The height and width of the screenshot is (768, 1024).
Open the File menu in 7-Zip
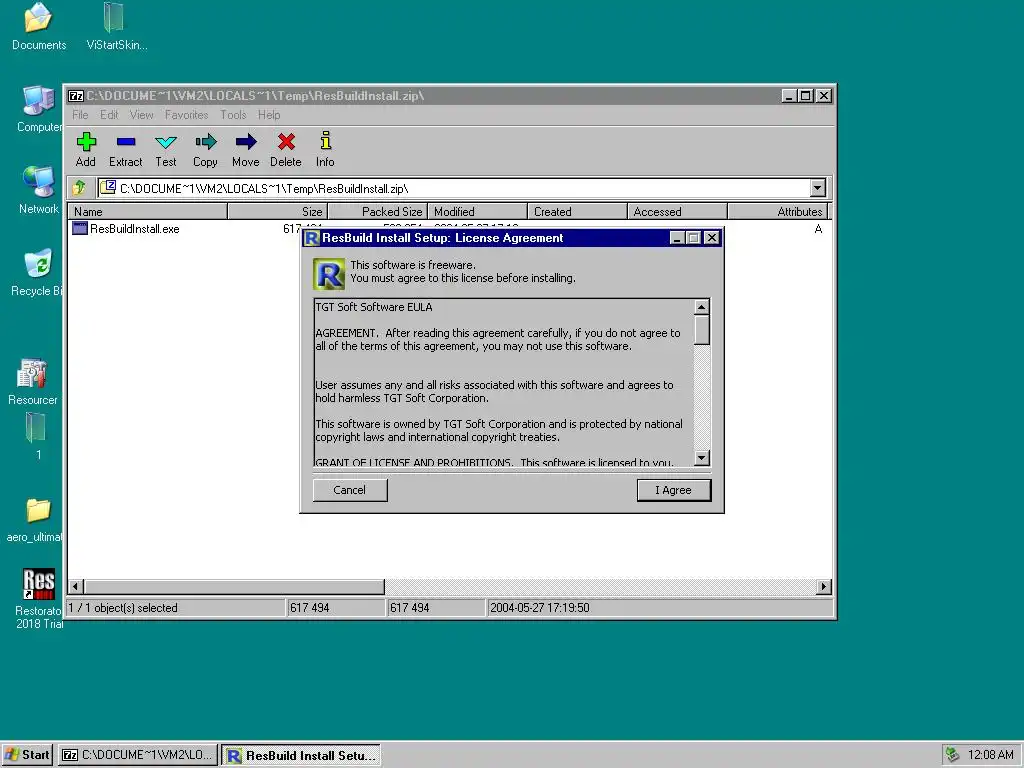click(x=80, y=115)
